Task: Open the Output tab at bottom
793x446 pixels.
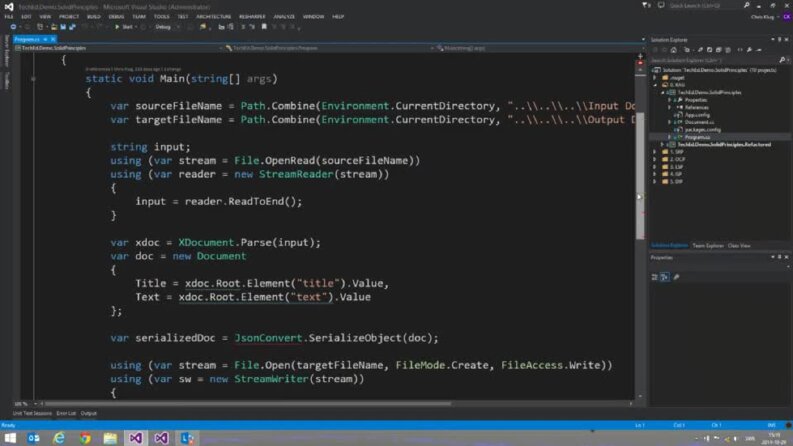Action: [x=89, y=414]
